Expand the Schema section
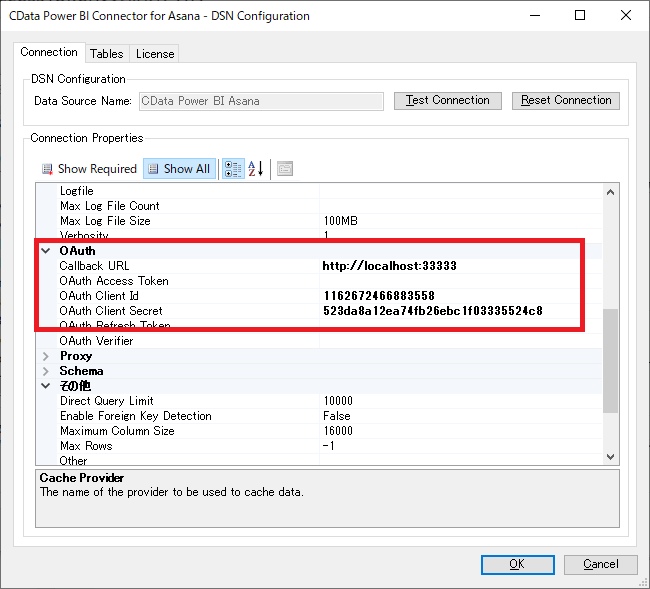The width and height of the screenshot is (650, 589). (x=46, y=371)
